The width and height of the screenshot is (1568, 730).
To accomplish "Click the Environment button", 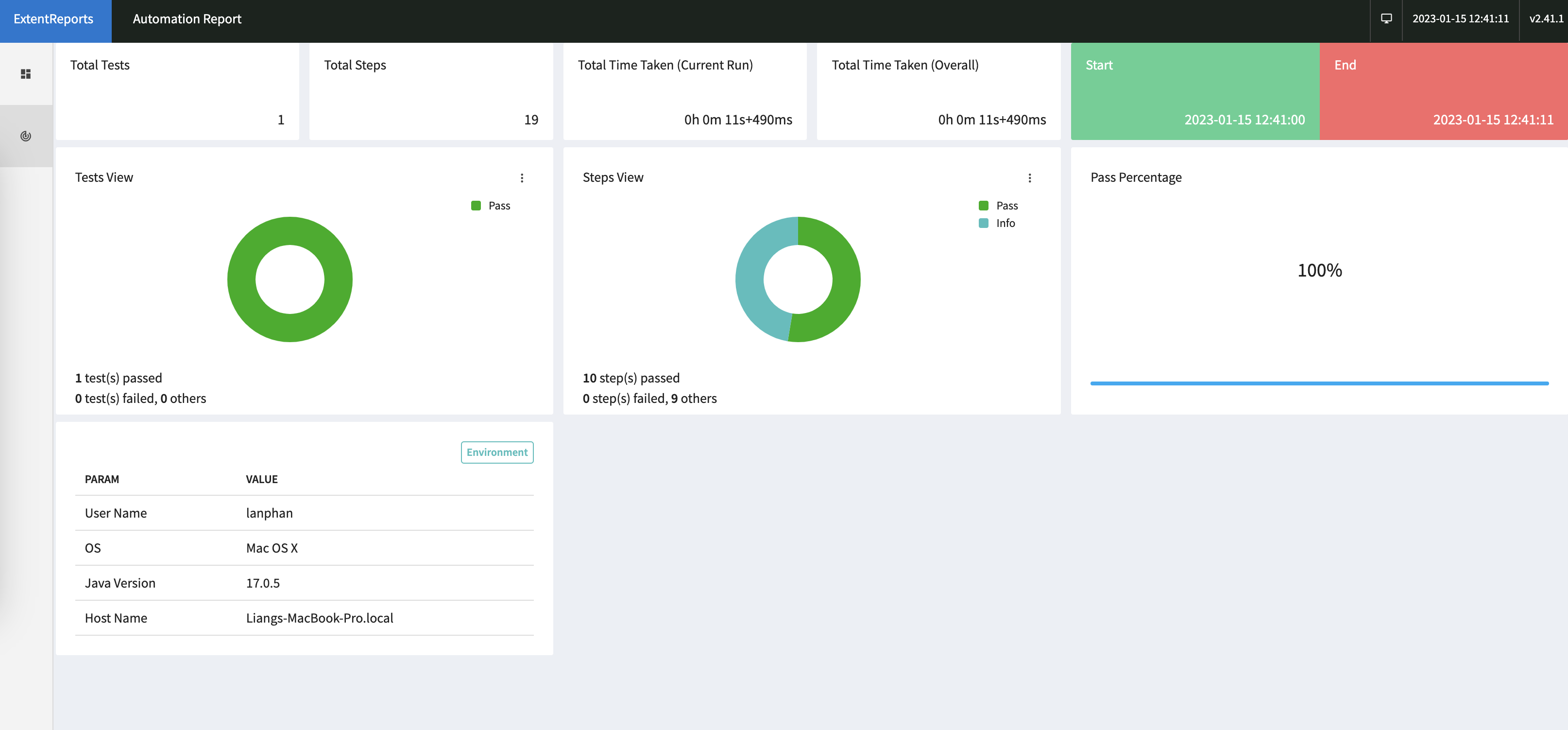I will (x=497, y=452).
